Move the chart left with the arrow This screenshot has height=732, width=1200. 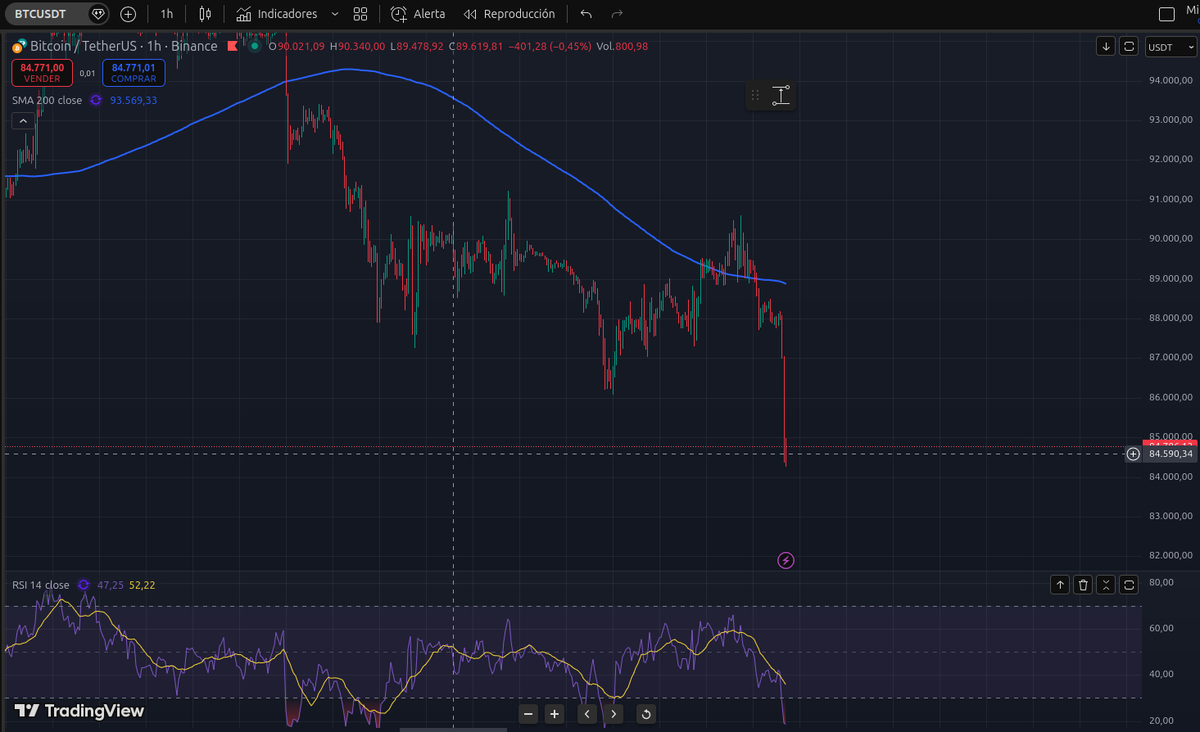point(587,713)
